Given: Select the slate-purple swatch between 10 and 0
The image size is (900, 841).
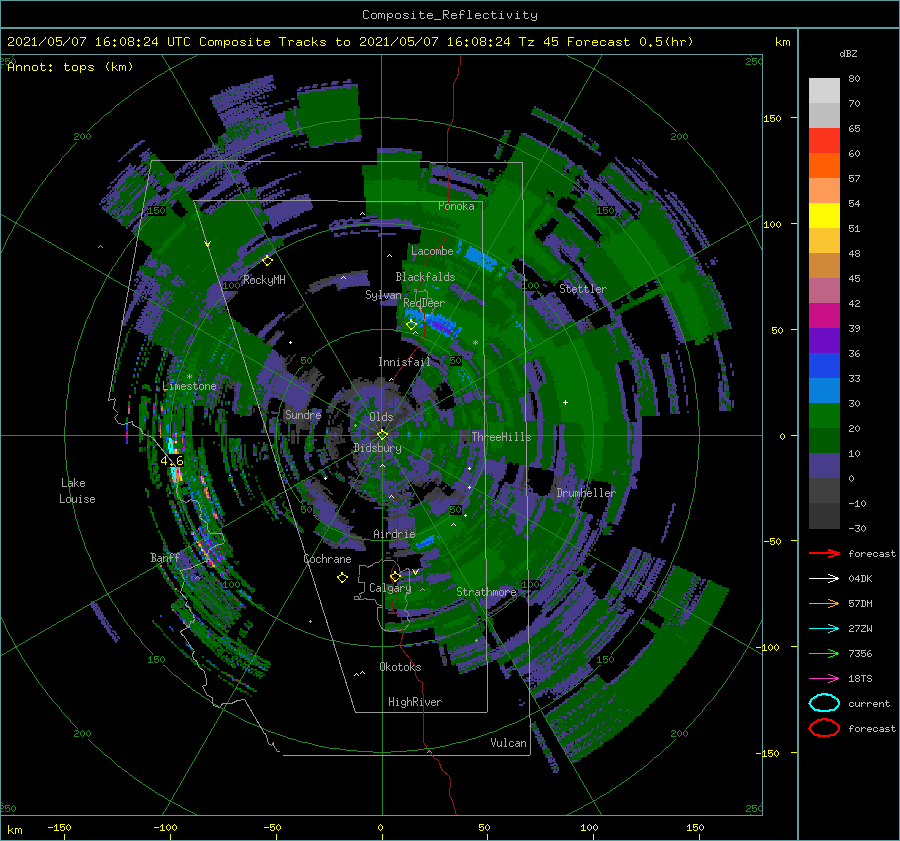Looking at the screenshot, I should tap(824, 466).
